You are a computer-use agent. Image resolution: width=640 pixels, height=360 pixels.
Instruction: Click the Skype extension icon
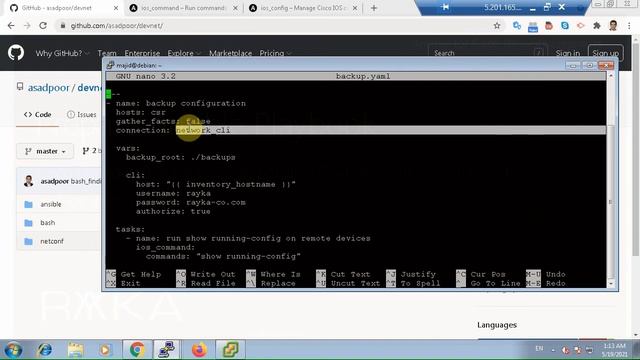565,26
